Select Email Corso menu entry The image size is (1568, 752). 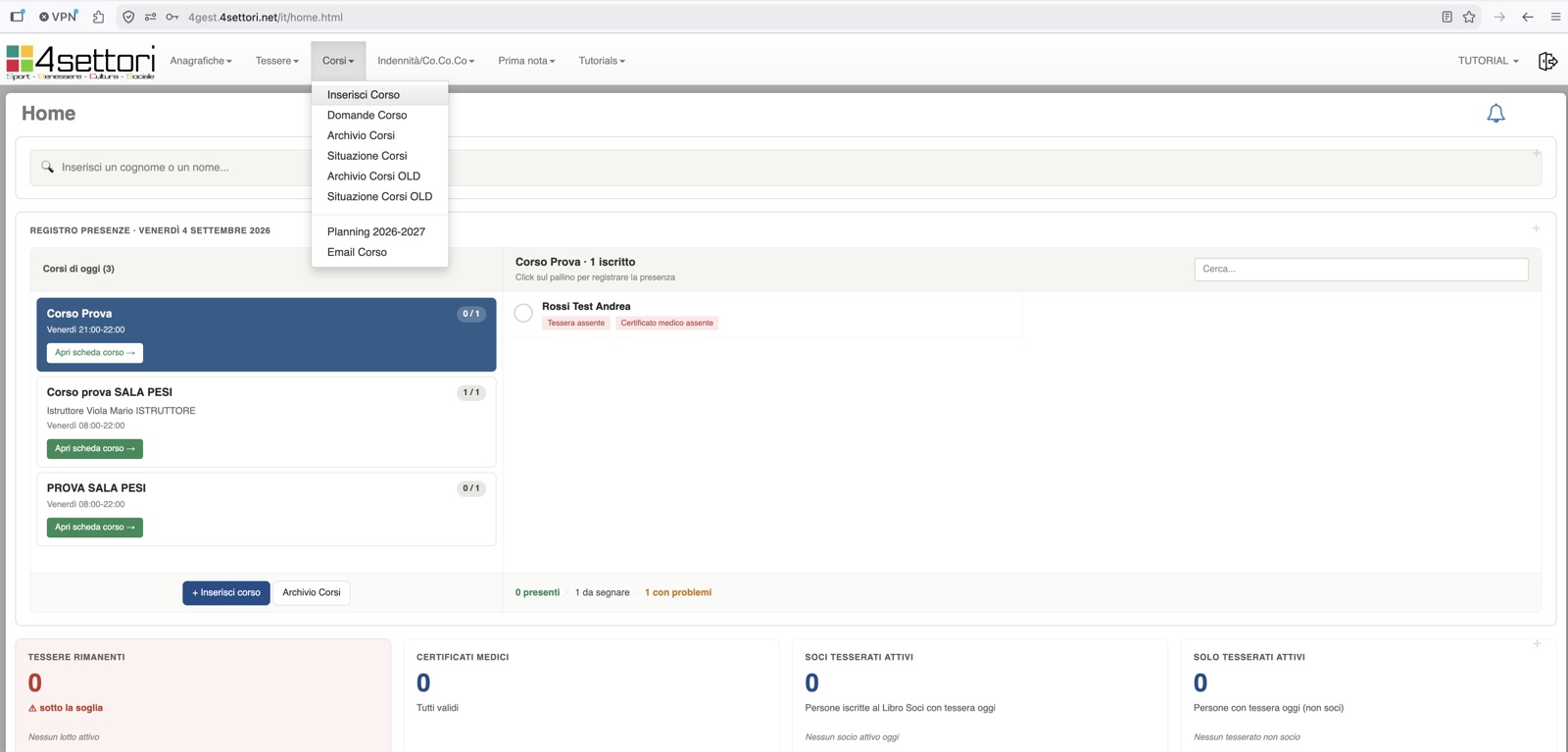[x=380, y=252]
